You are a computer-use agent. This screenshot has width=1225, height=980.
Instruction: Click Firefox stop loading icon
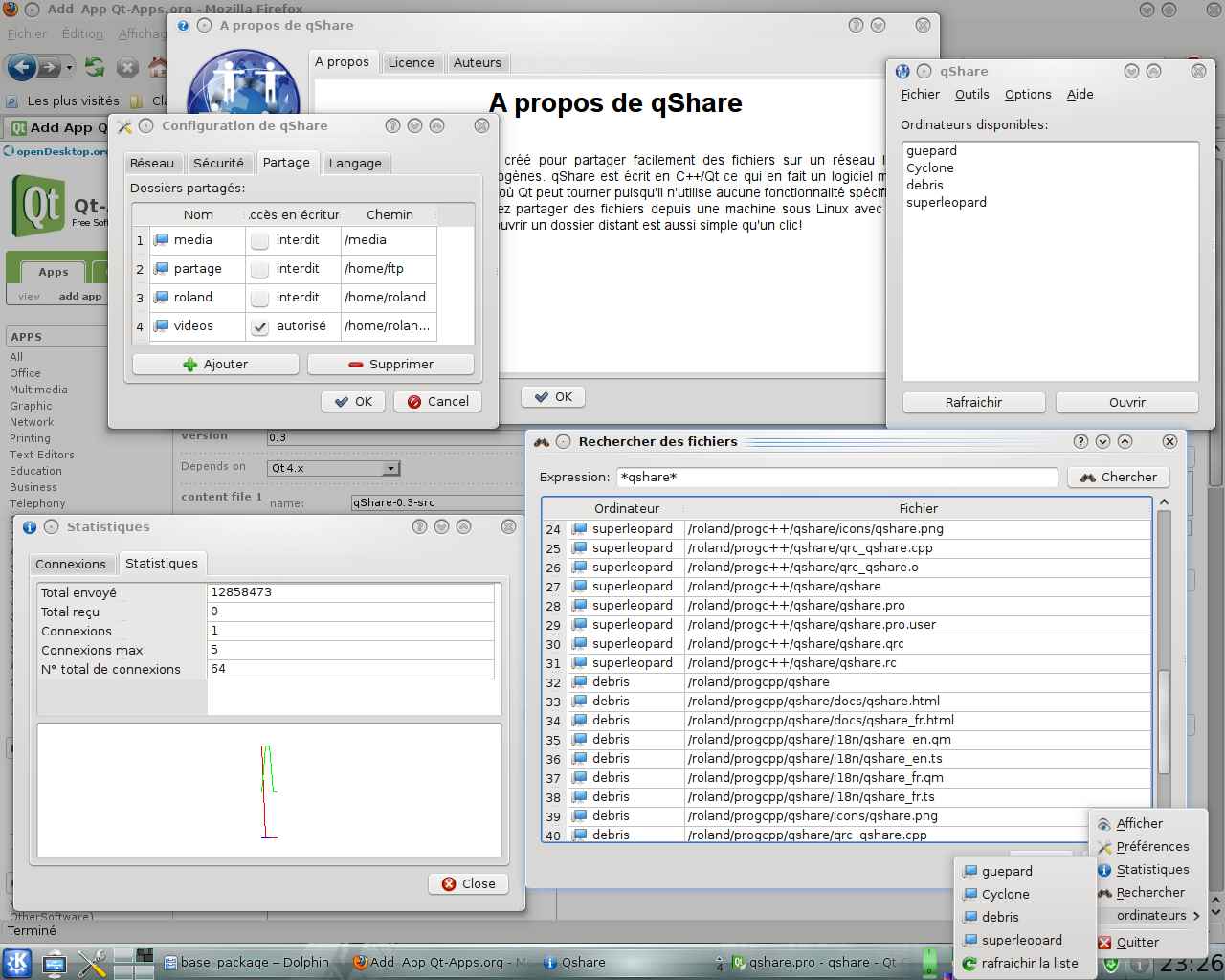click(127, 67)
